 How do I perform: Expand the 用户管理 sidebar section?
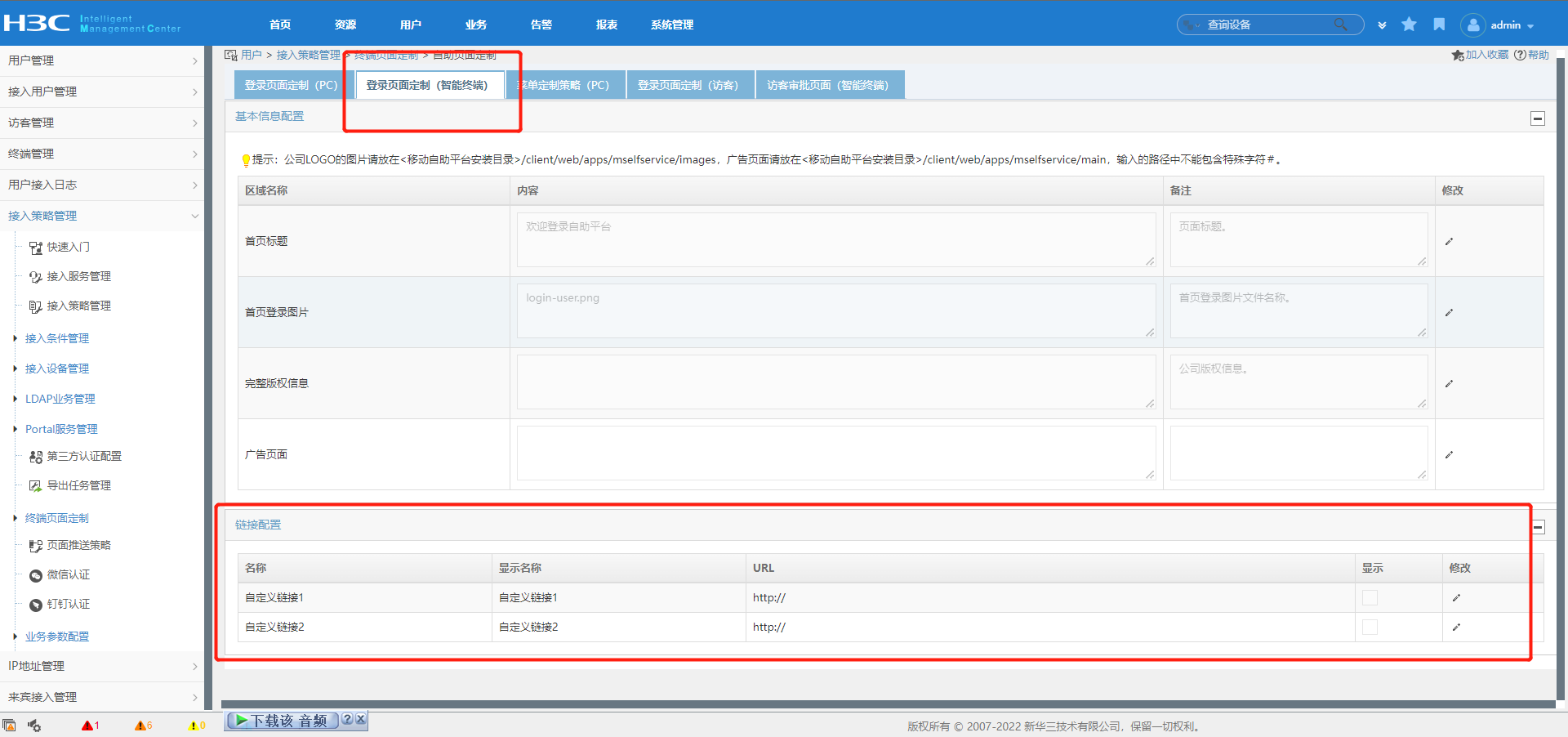102,60
